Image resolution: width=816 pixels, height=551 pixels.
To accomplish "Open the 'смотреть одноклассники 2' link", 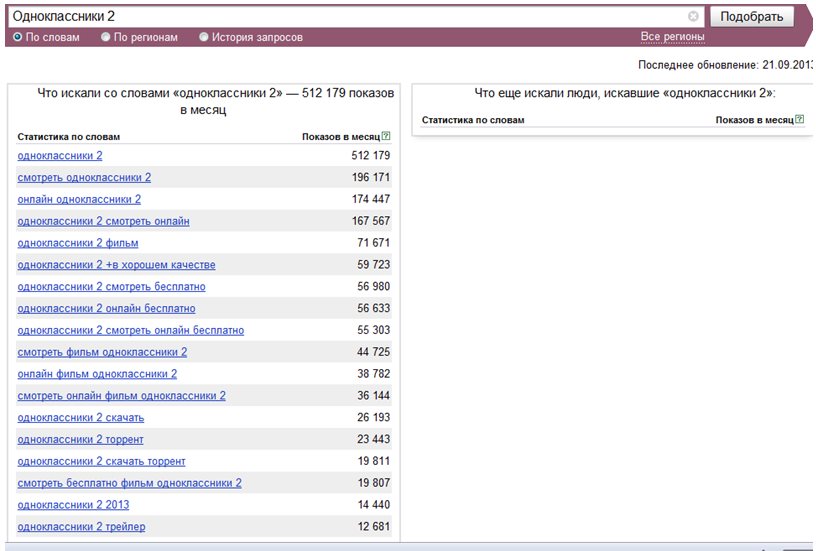I will (84, 177).
